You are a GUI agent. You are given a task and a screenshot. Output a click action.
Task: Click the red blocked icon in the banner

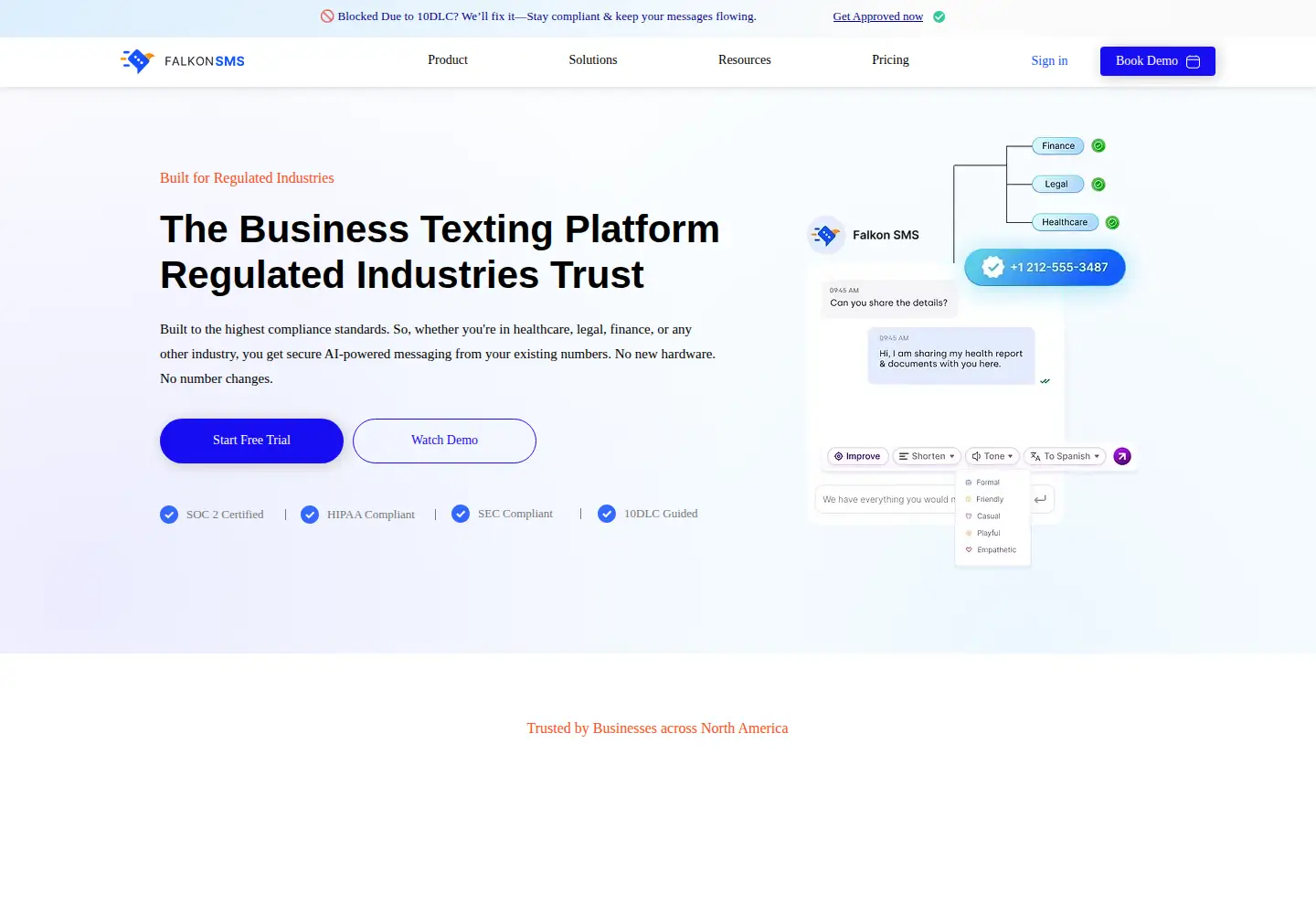pyautogui.click(x=327, y=16)
